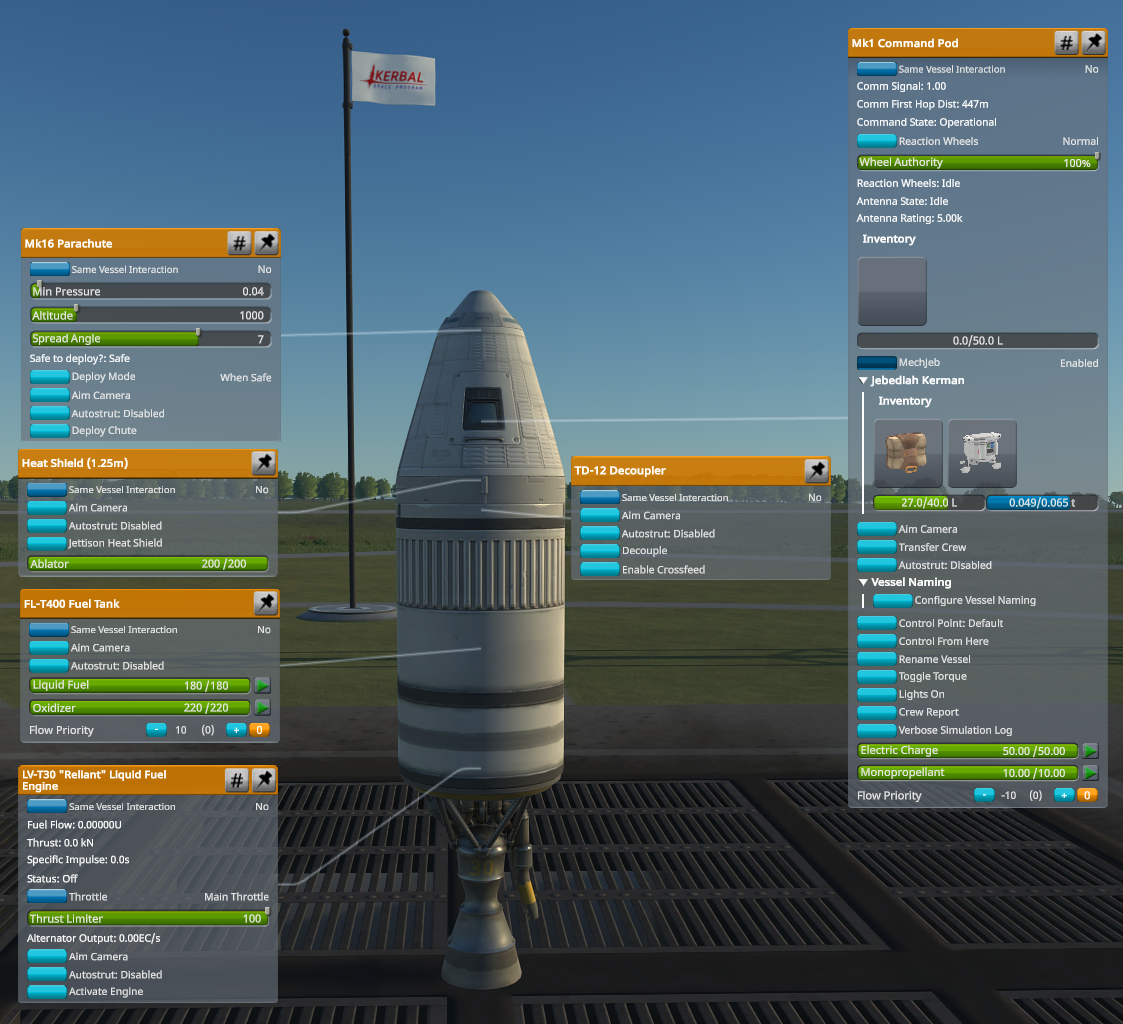Pin the FL-T400 Fuel Tank window
This screenshot has width=1123, height=1024.
pyautogui.click(x=266, y=604)
